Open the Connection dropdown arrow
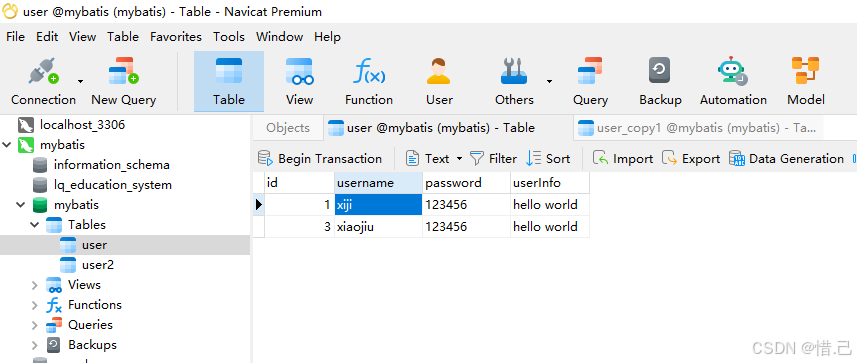 click(x=80, y=82)
